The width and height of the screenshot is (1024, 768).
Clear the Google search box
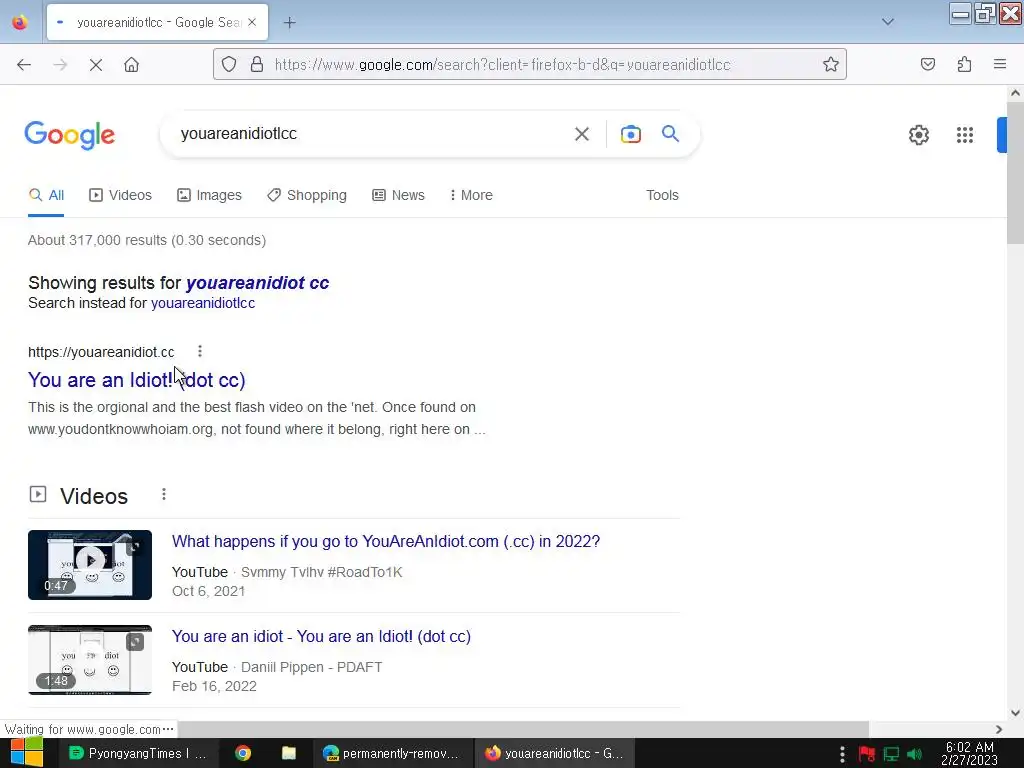[x=582, y=134]
